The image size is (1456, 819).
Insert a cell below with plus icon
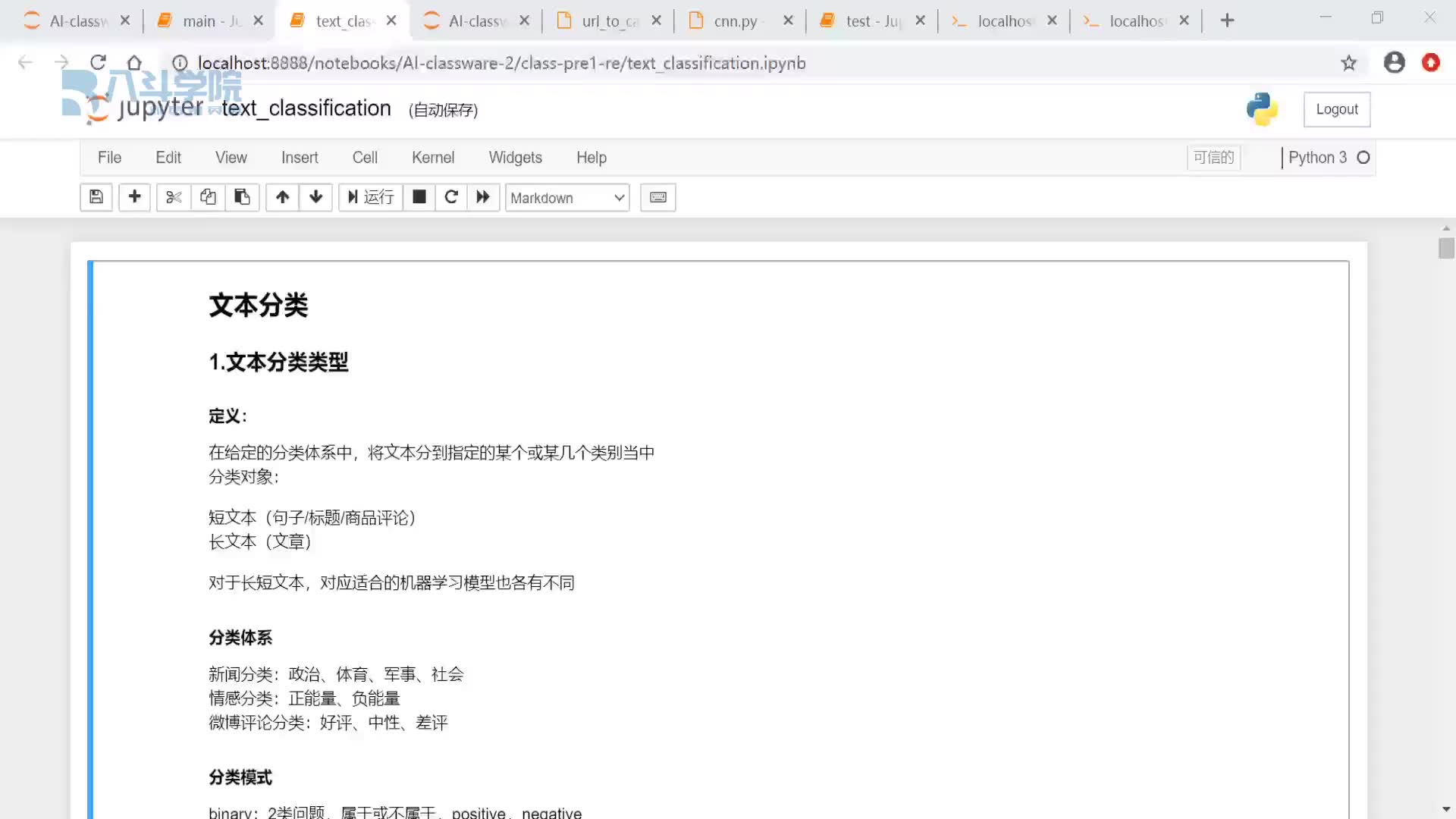point(134,197)
